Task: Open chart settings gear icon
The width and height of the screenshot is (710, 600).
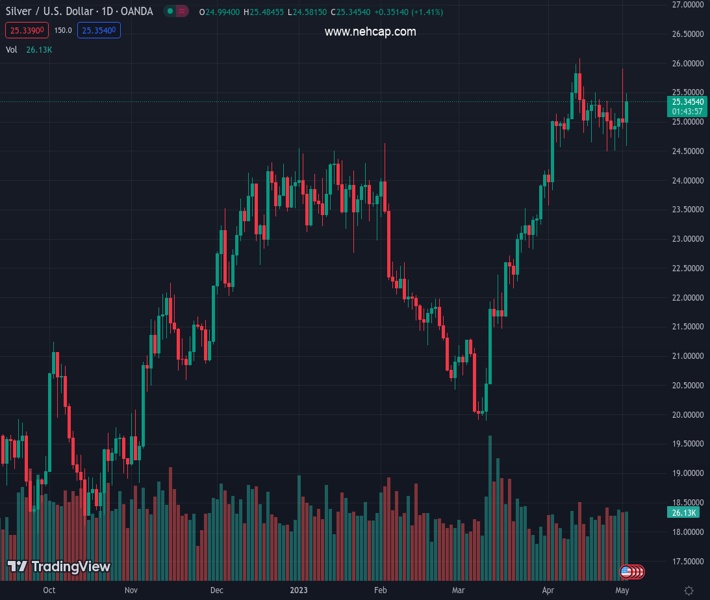Action: tap(688, 590)
